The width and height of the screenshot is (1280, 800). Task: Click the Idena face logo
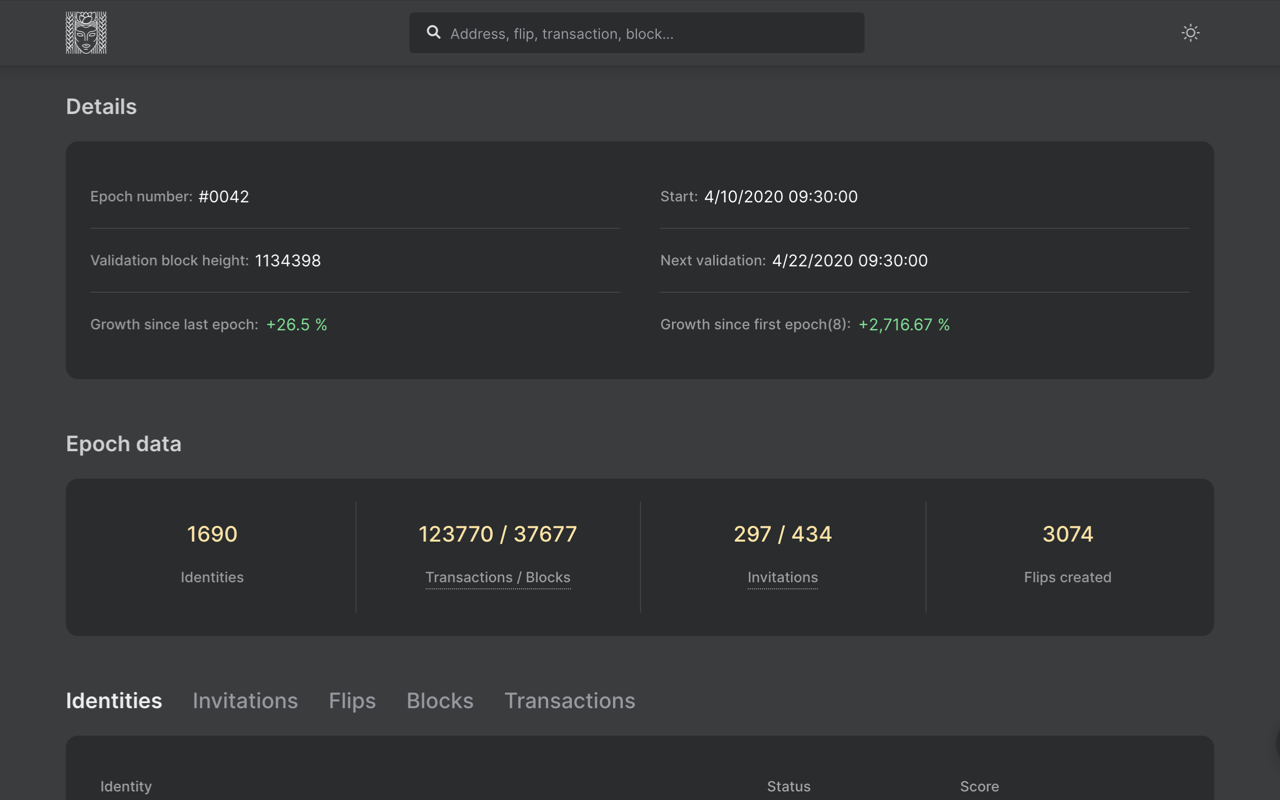tap(86, 33)
